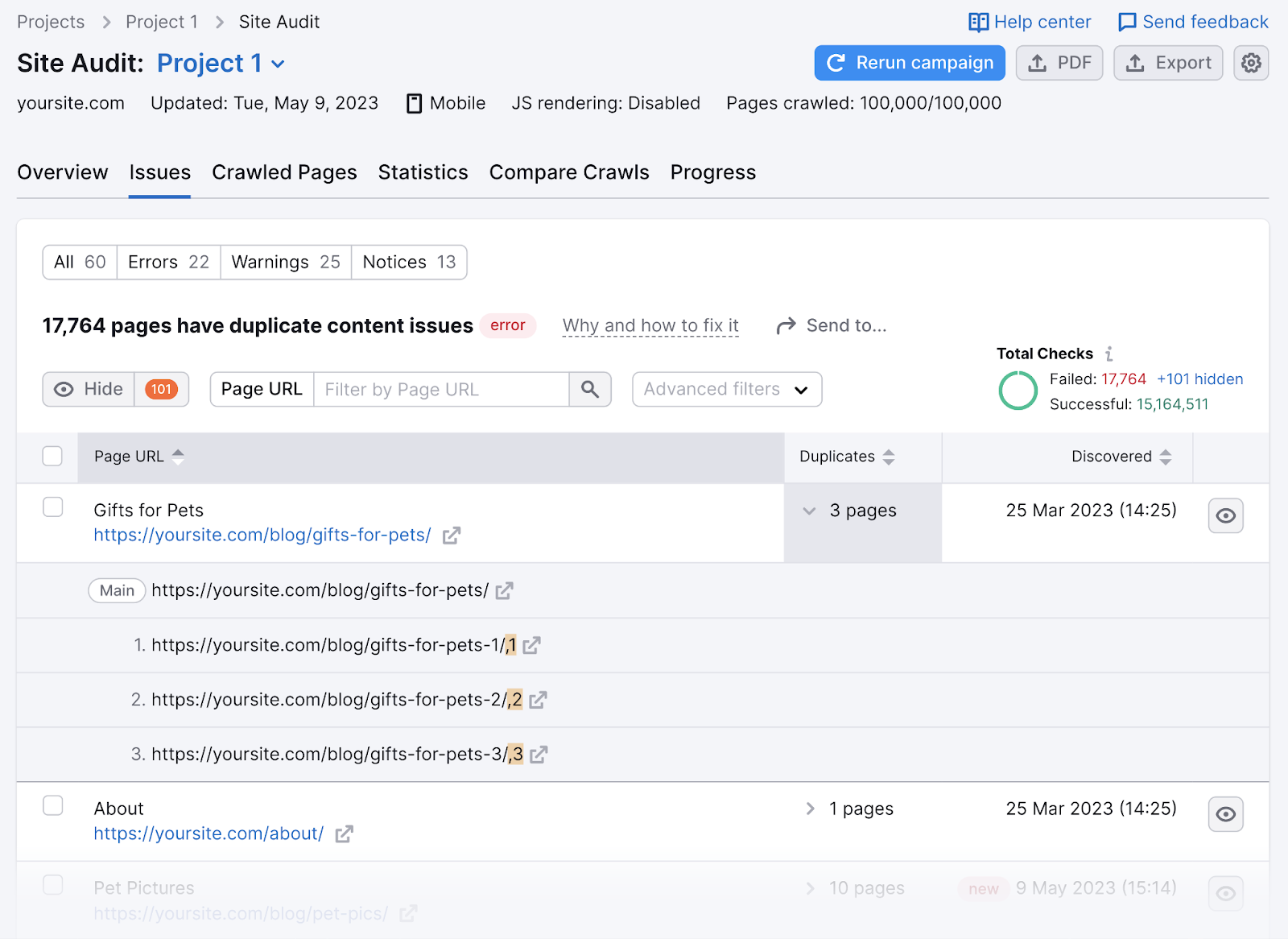Open Project 1 dropdown in title

(x=278, y=64)
